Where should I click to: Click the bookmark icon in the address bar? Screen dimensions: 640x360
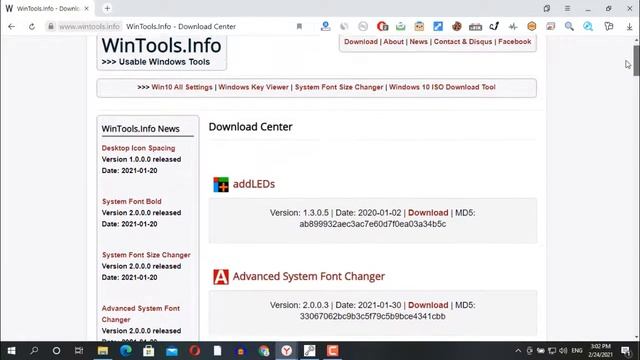coord(299,27)
